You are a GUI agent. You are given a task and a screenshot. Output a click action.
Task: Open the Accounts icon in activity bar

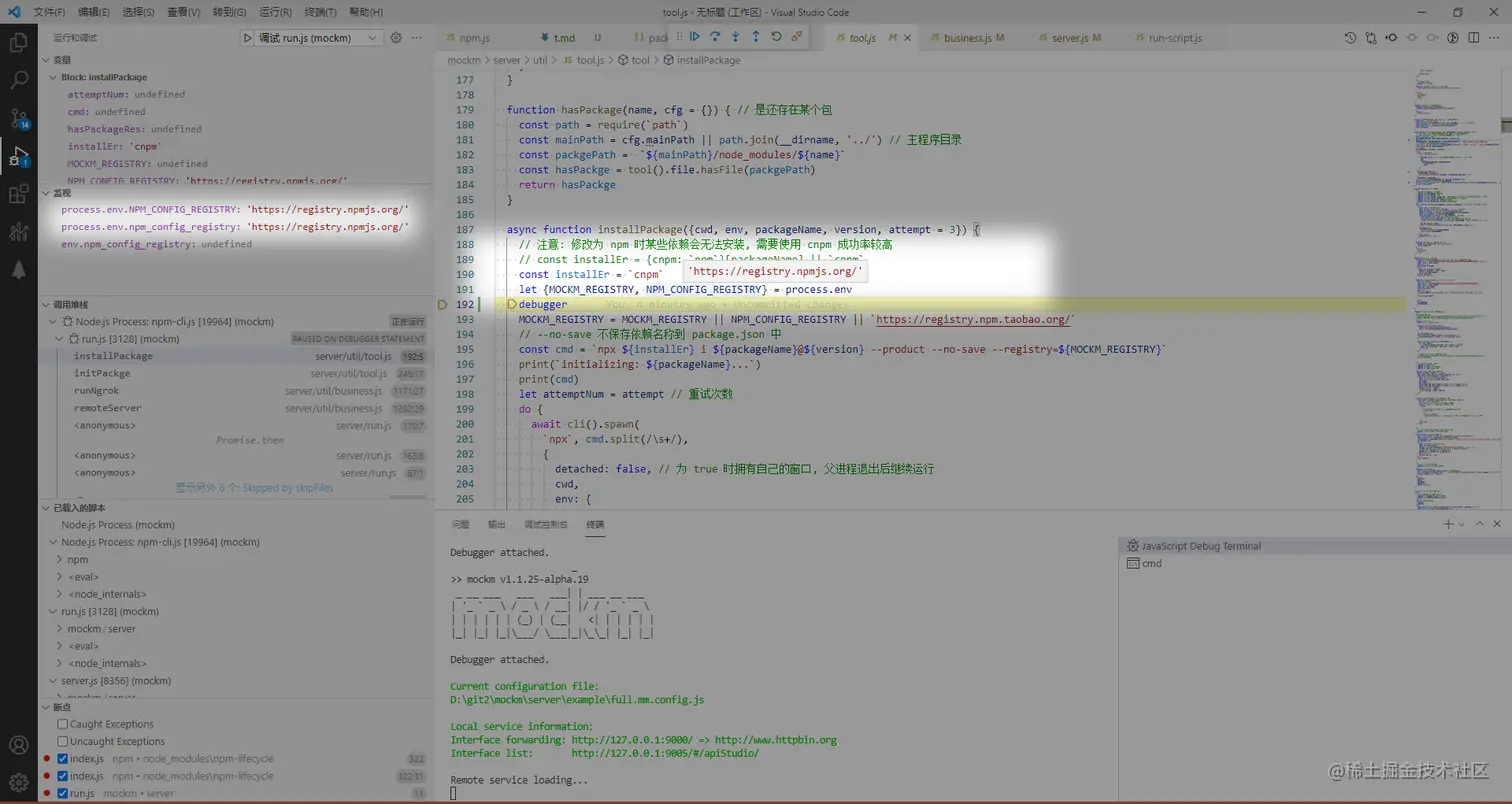[x=18, y=745]
